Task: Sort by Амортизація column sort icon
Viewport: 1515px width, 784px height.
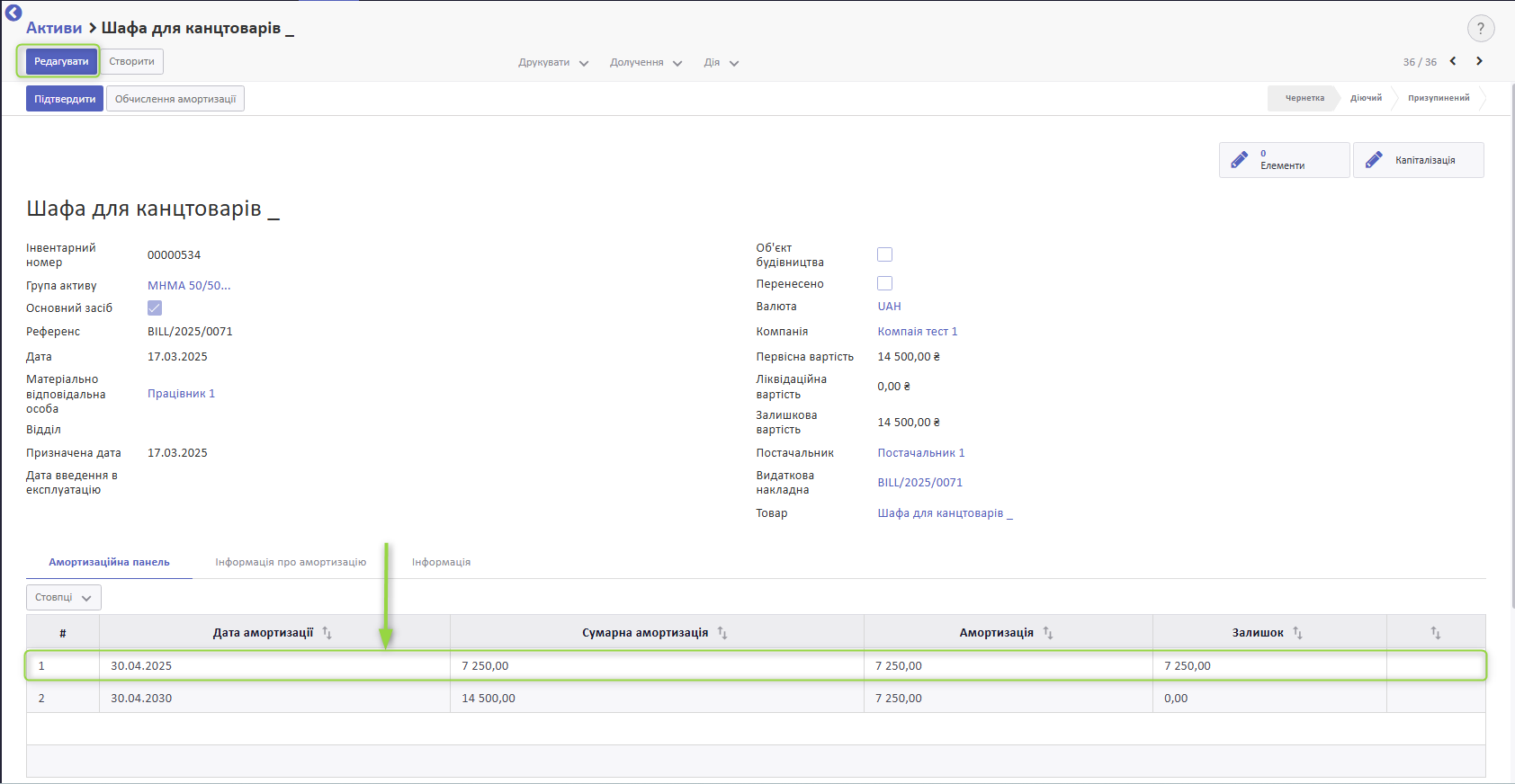Action: point(1048,633)
